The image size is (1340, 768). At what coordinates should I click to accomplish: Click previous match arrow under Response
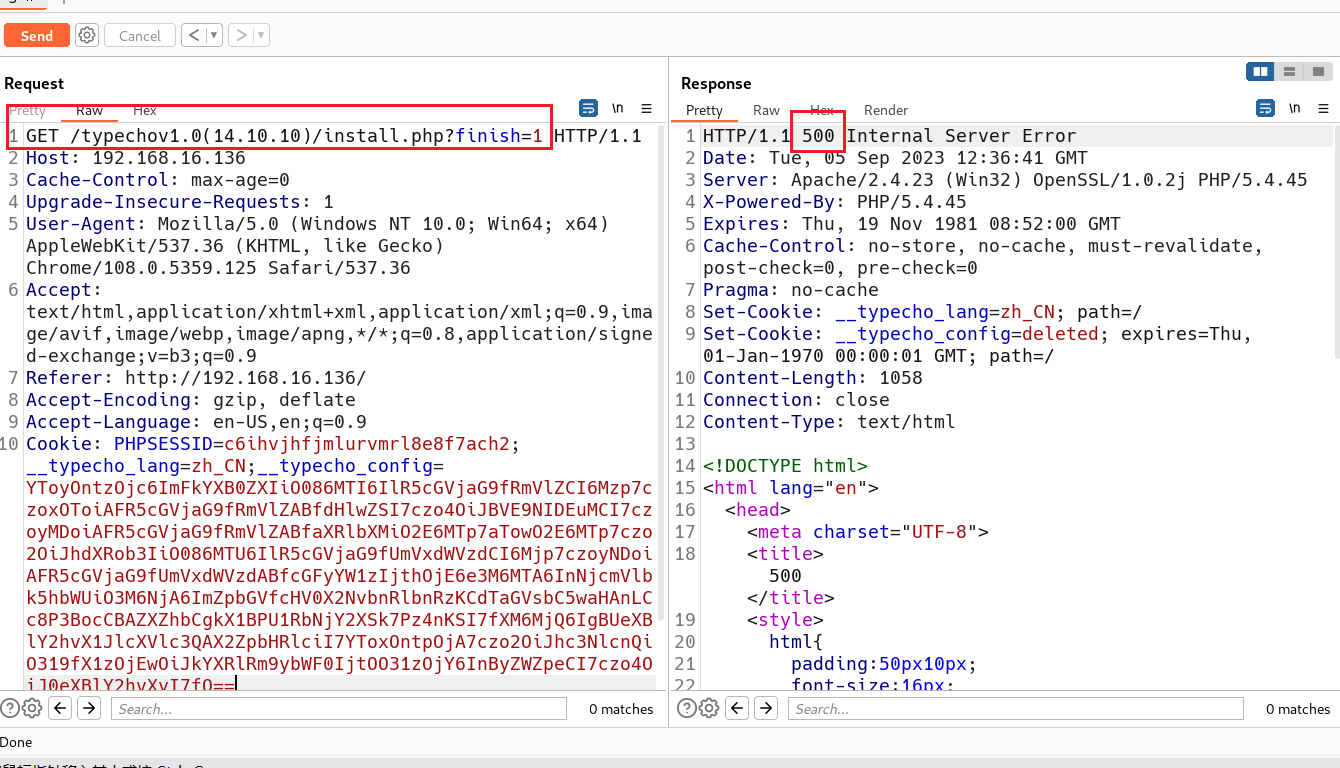(738, 708)
